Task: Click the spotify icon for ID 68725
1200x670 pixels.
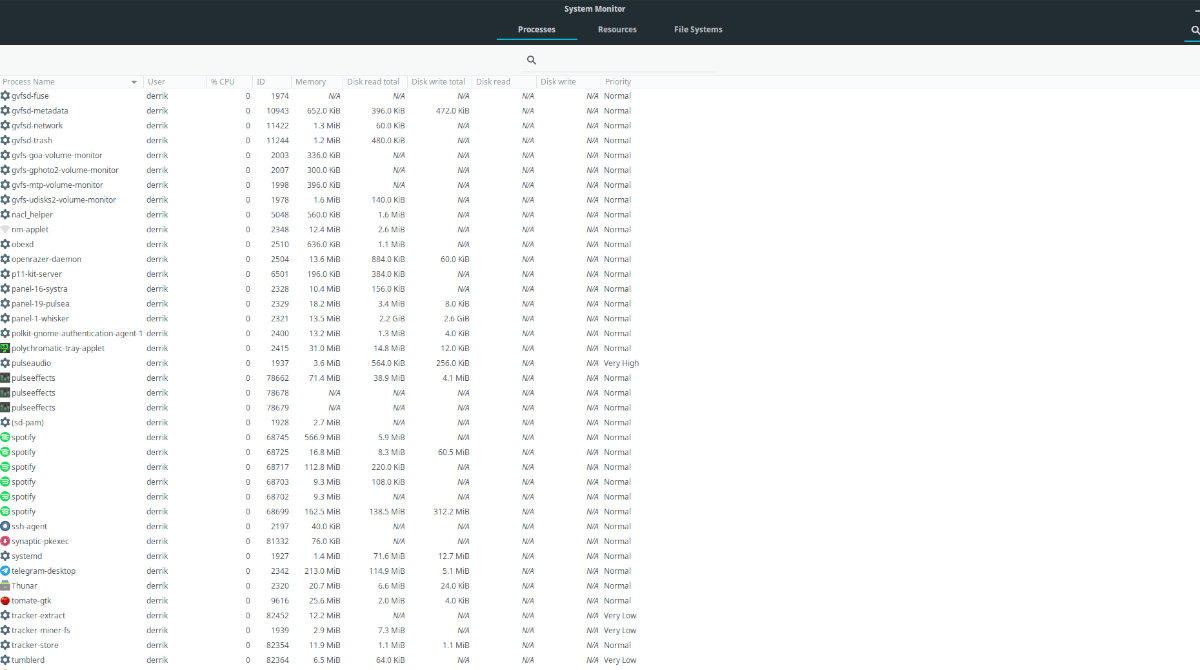Action: [x=5, y=452]
